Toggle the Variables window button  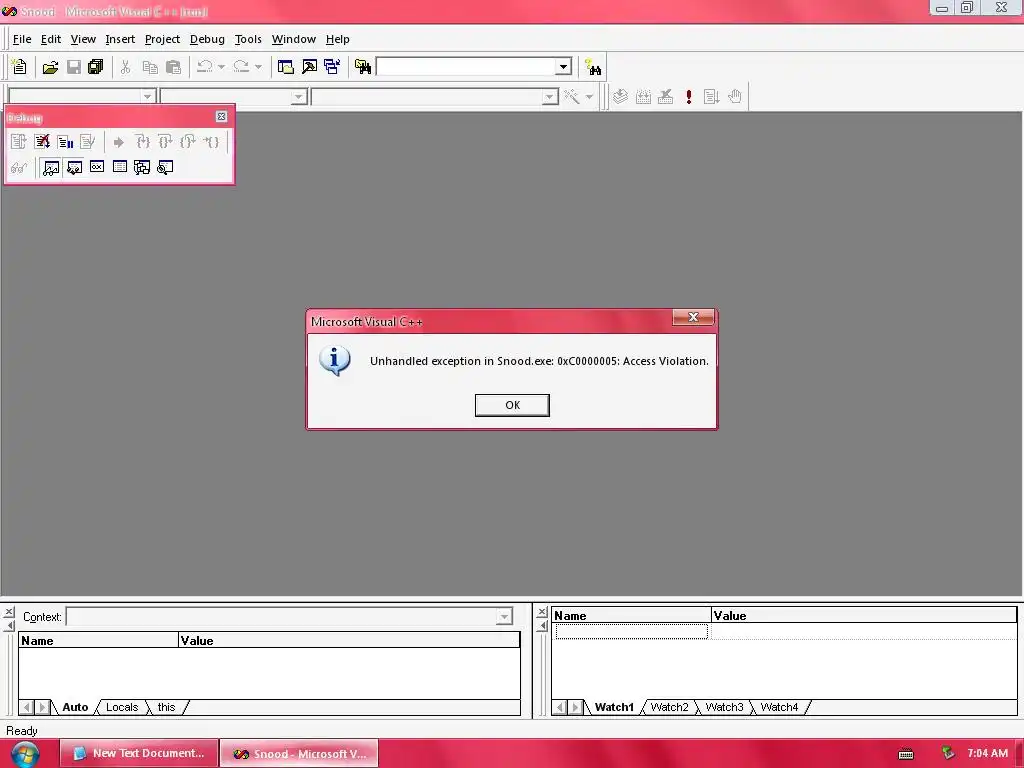(74, 168)
